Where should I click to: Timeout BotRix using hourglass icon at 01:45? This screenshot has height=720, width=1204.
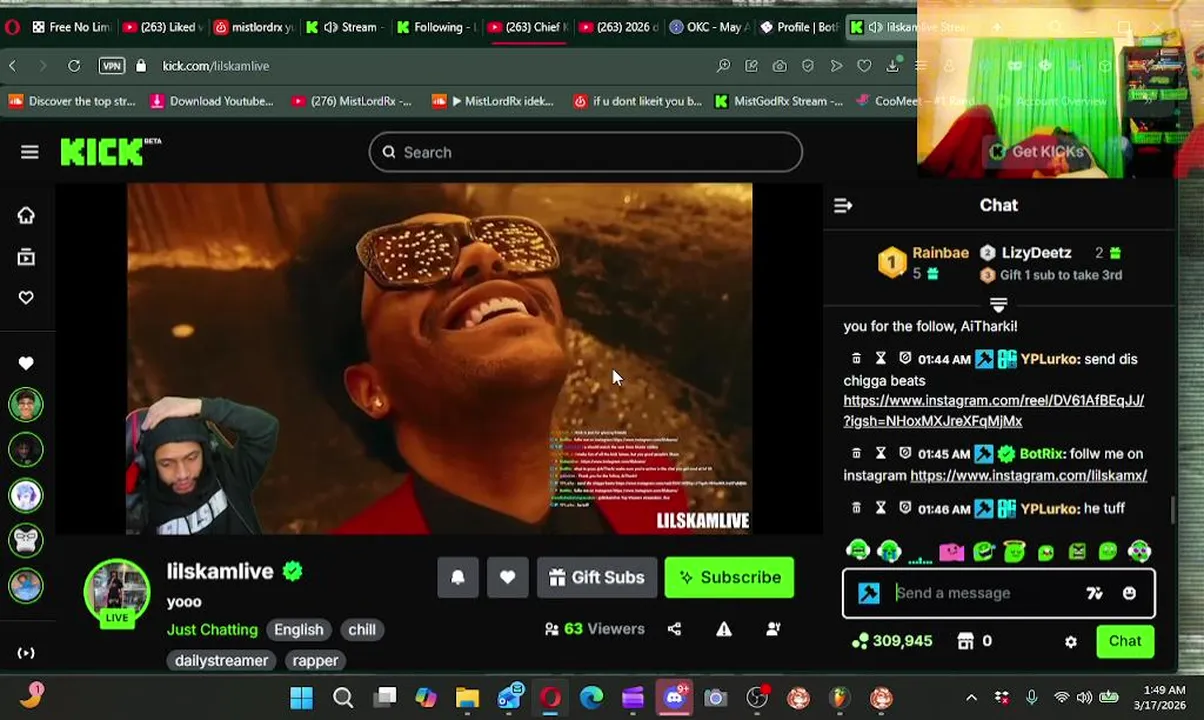coord(881,454)
